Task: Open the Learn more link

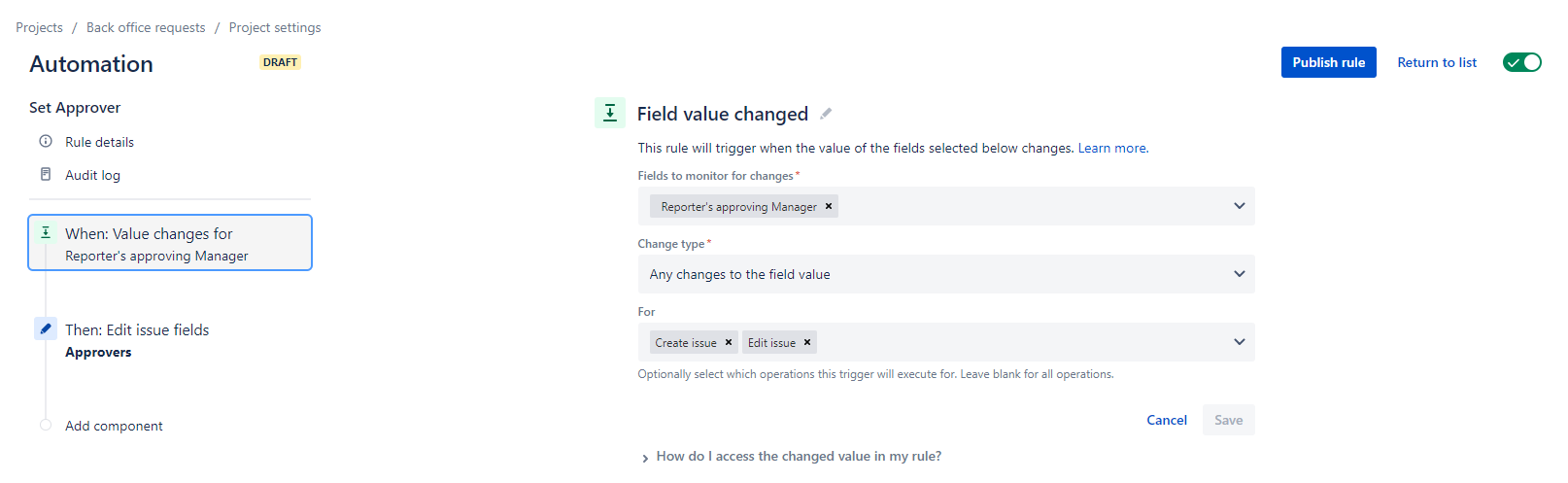Action: 1111,148
